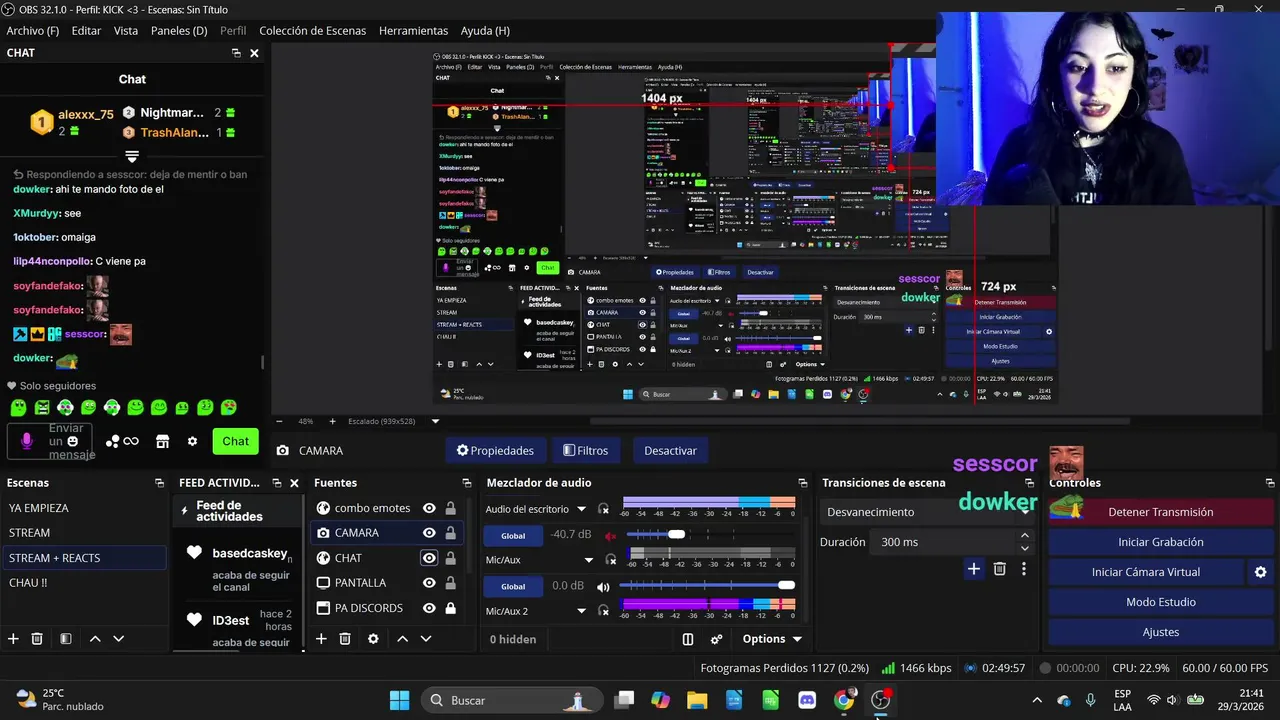Hide the PANTALLA source
The width and height of the screenshot is (1280, 720).
click(429, 583)
